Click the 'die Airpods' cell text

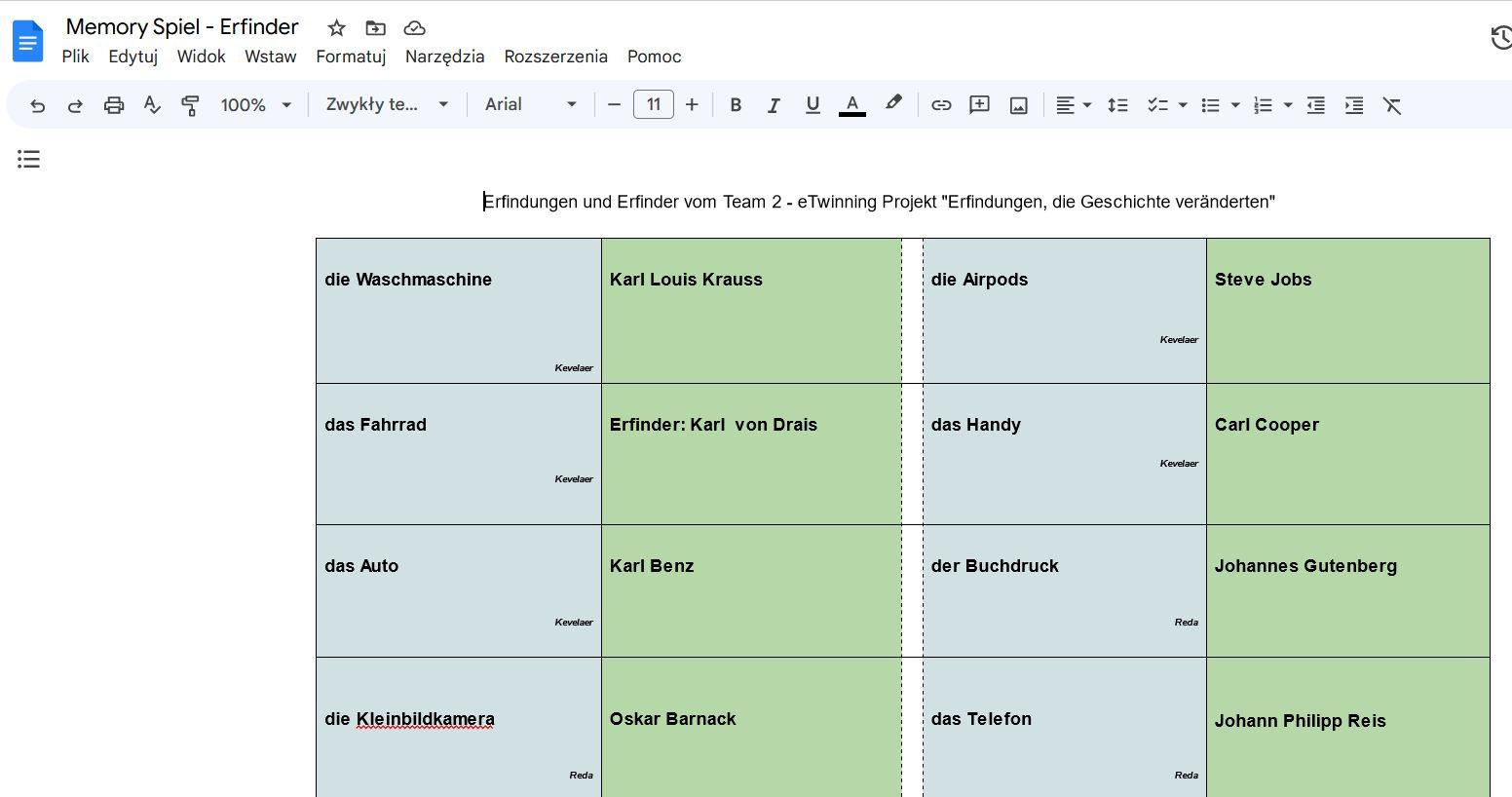(x=979, y=280)
